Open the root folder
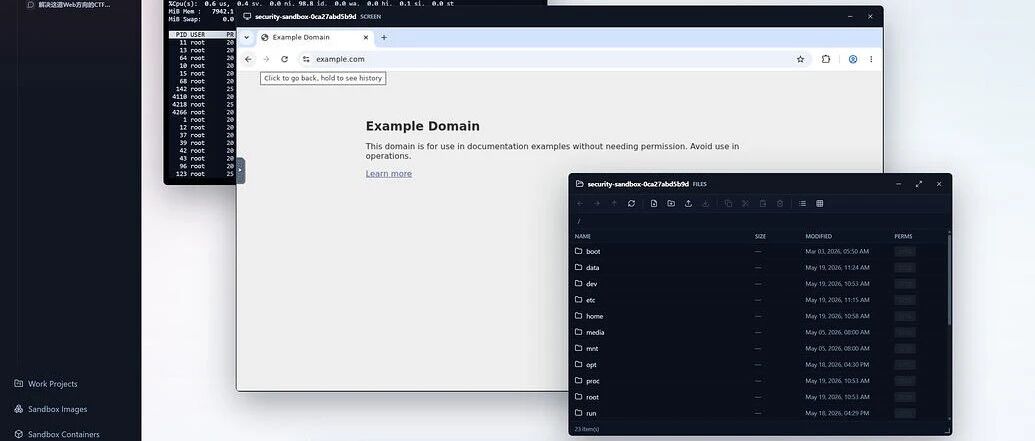Screen dimensions: 1035x441 (x=759, y=397)
